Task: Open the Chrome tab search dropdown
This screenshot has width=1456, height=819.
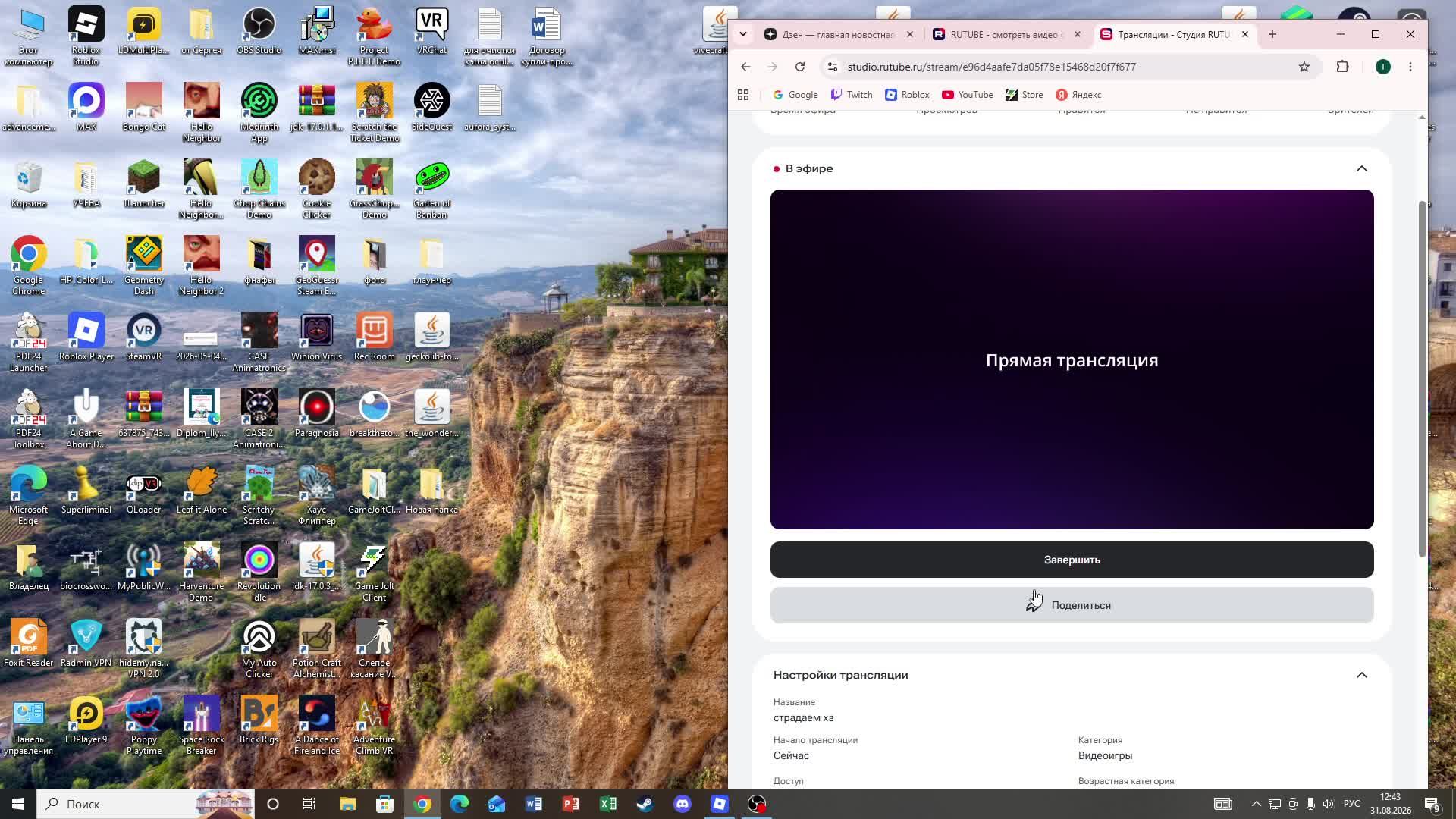Action: click(x=742, y=34)
